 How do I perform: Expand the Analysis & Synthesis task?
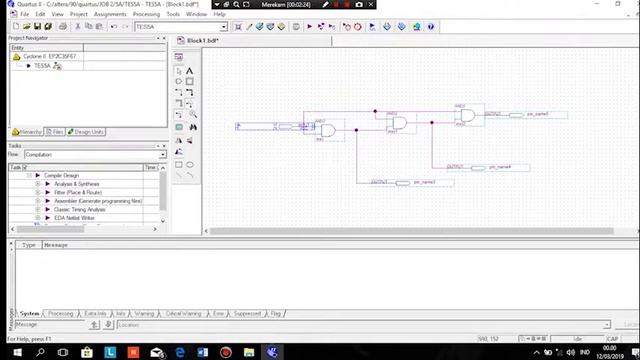pos(38,184)
